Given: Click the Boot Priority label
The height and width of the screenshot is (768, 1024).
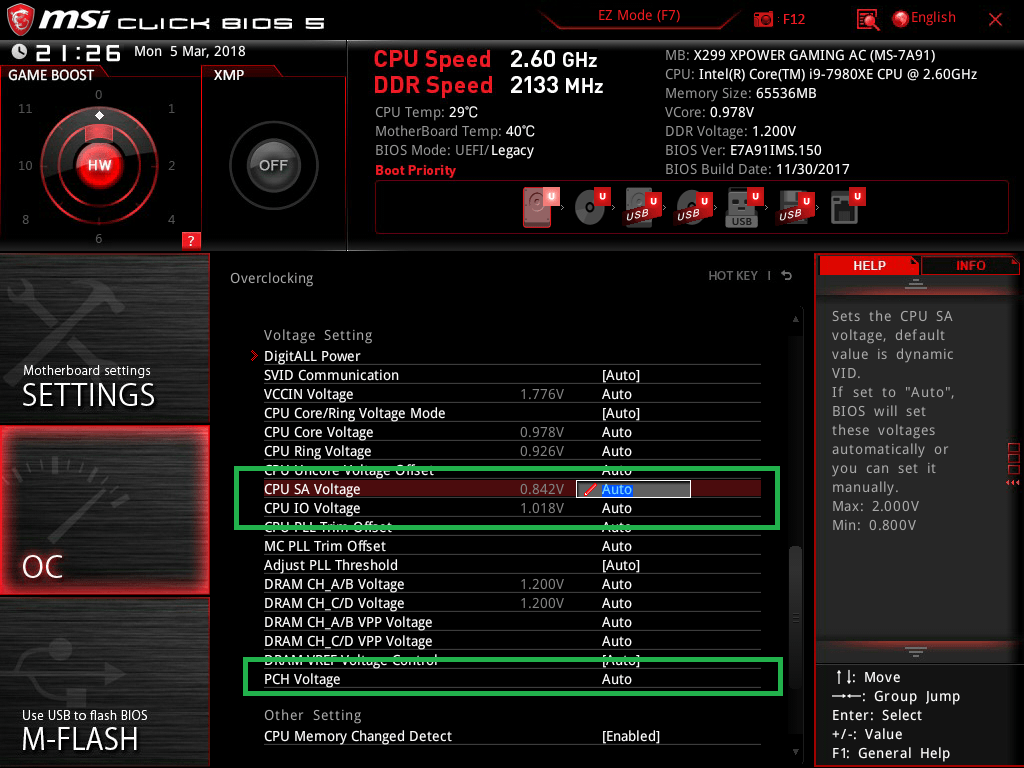Looking at the screenshot, I should coord(415,170).
